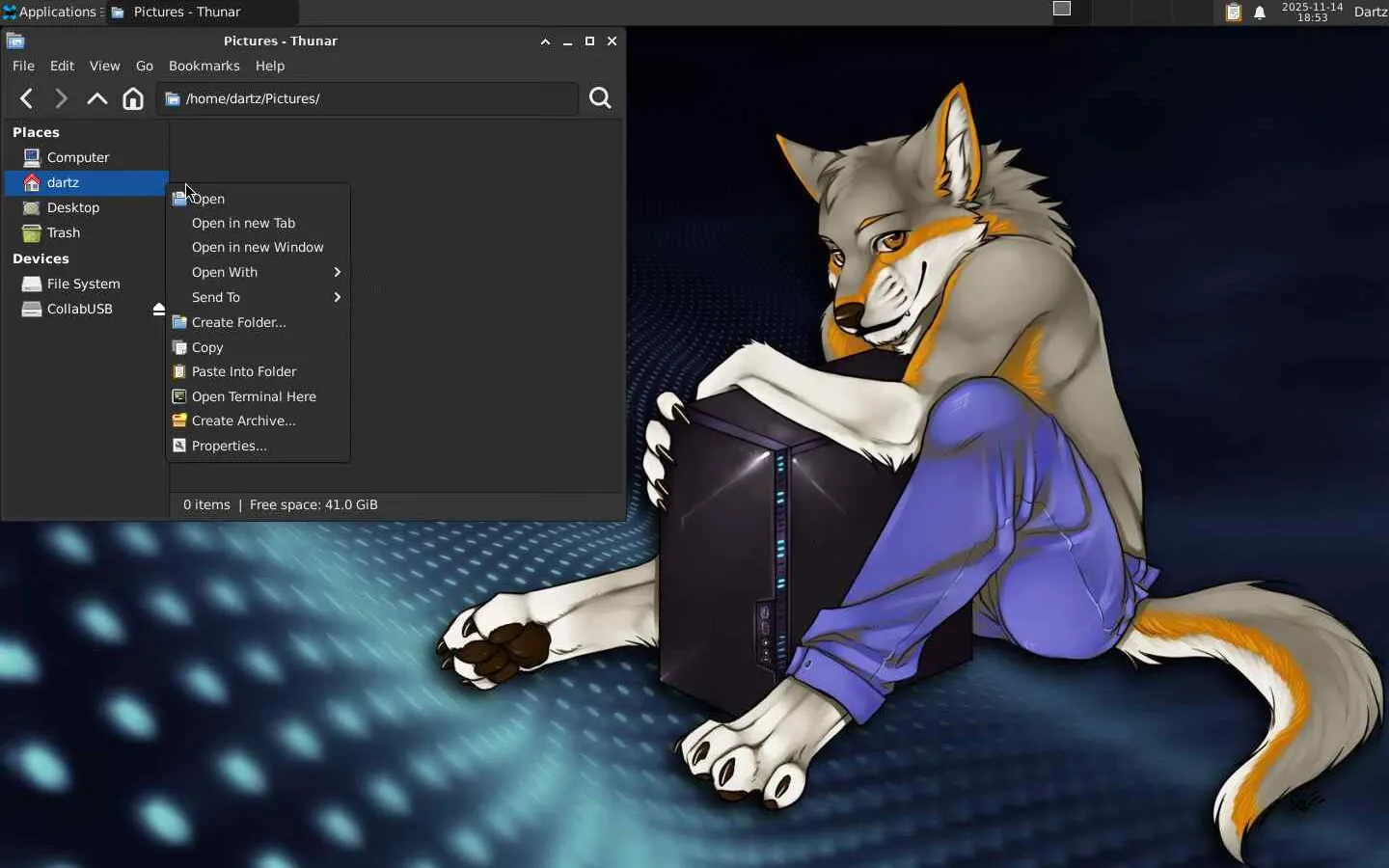1389x868 pixels.
Task: Expand the Open With submenu
Action: [258, 272]
